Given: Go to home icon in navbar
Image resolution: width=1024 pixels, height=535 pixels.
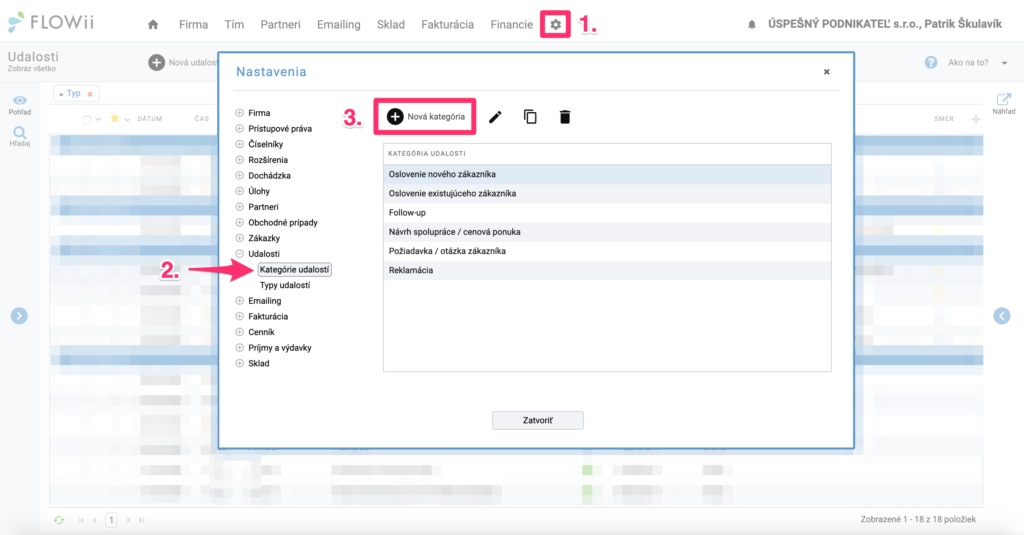Looking at the screenshot, I should 153,24.
